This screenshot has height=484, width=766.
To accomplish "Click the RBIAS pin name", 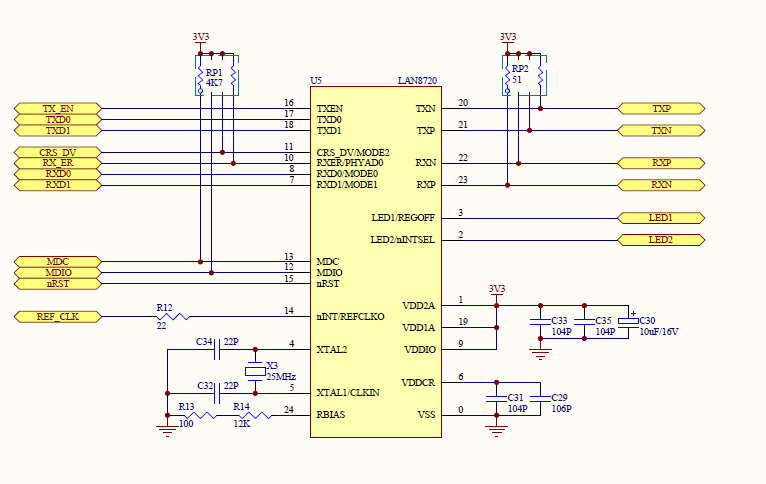I will 331,415.
